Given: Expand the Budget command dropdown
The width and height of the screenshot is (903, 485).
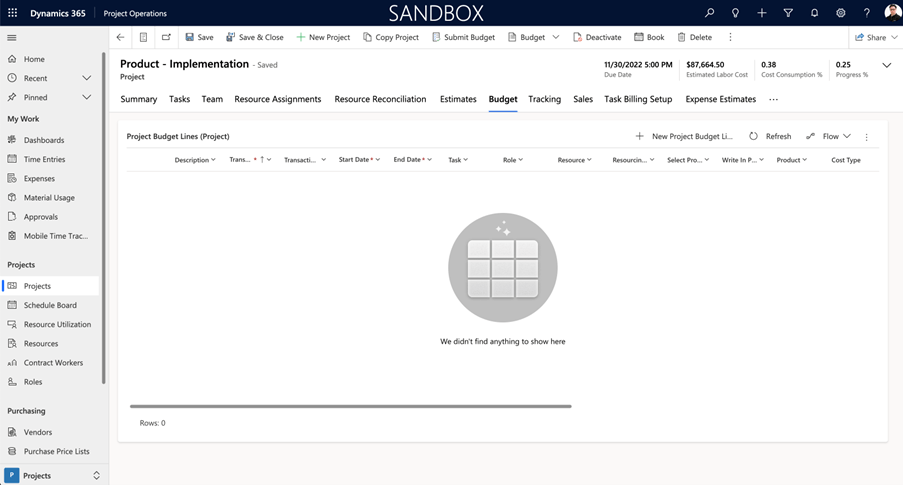Looking at the screenshot, I should coord(555,37).
